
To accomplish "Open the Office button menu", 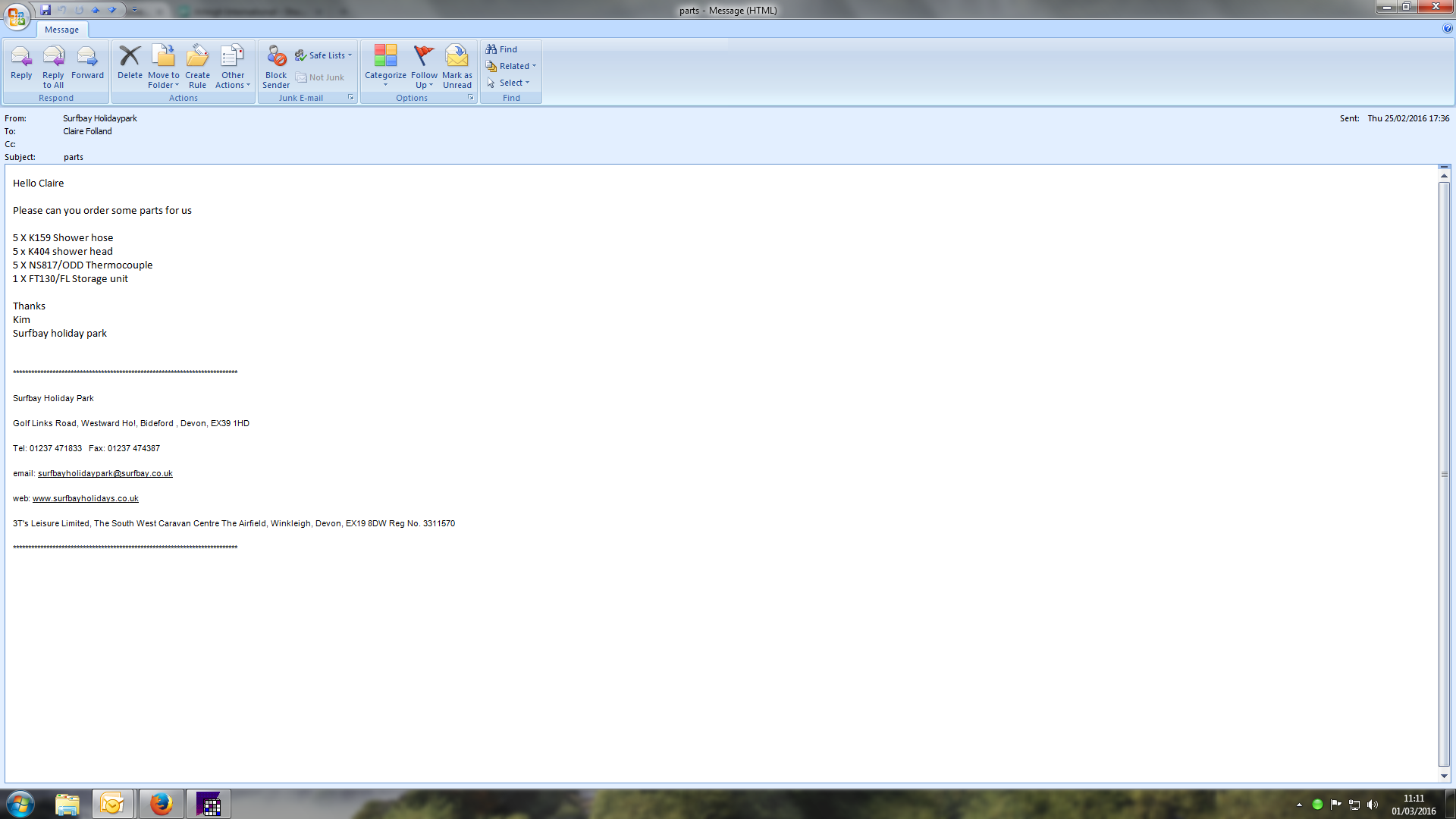I will click(x=17, y=16).
